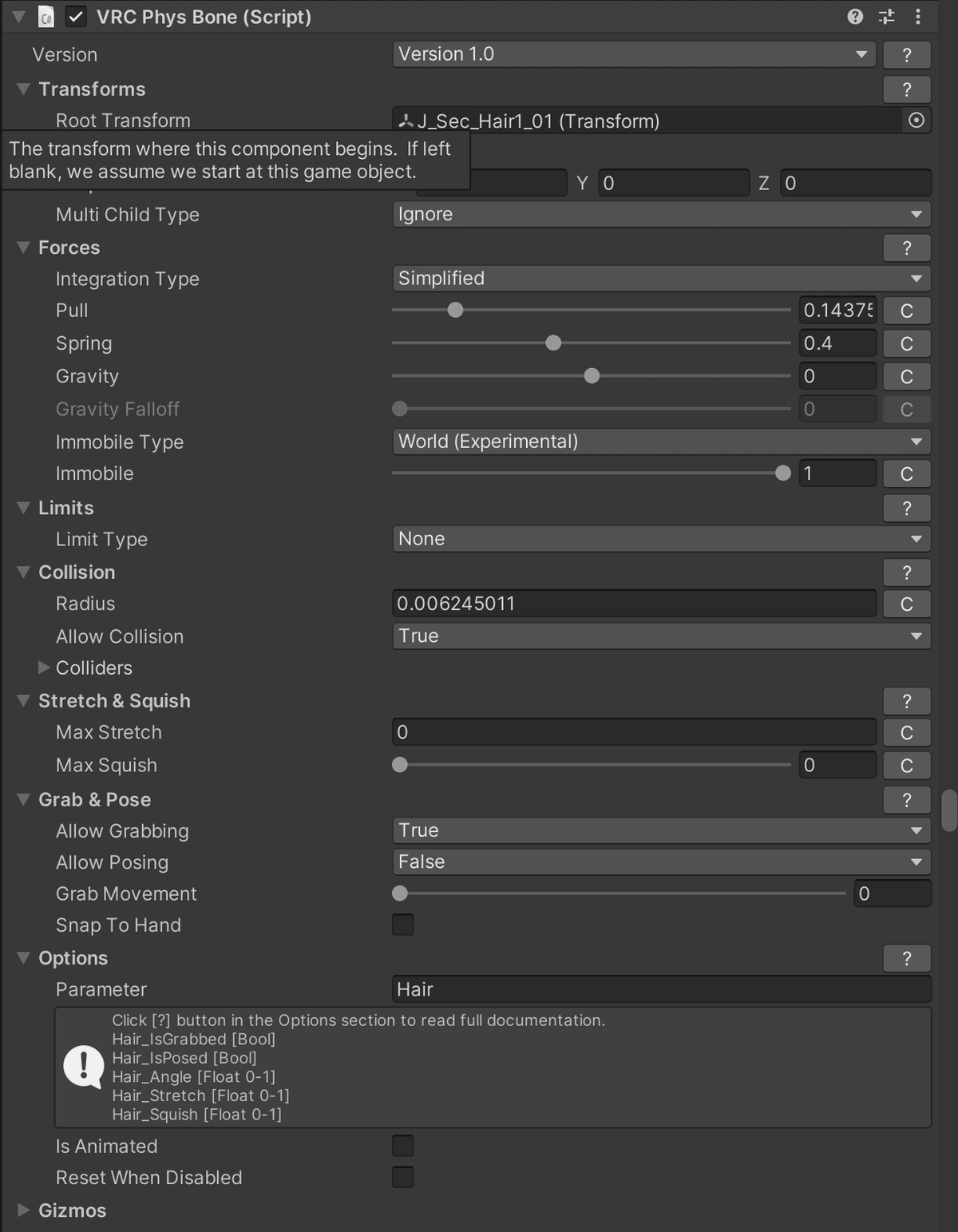Screen dimensions: 958x1232
Task: Click the Max Stretch input field
Action: (x=635, y=732)
